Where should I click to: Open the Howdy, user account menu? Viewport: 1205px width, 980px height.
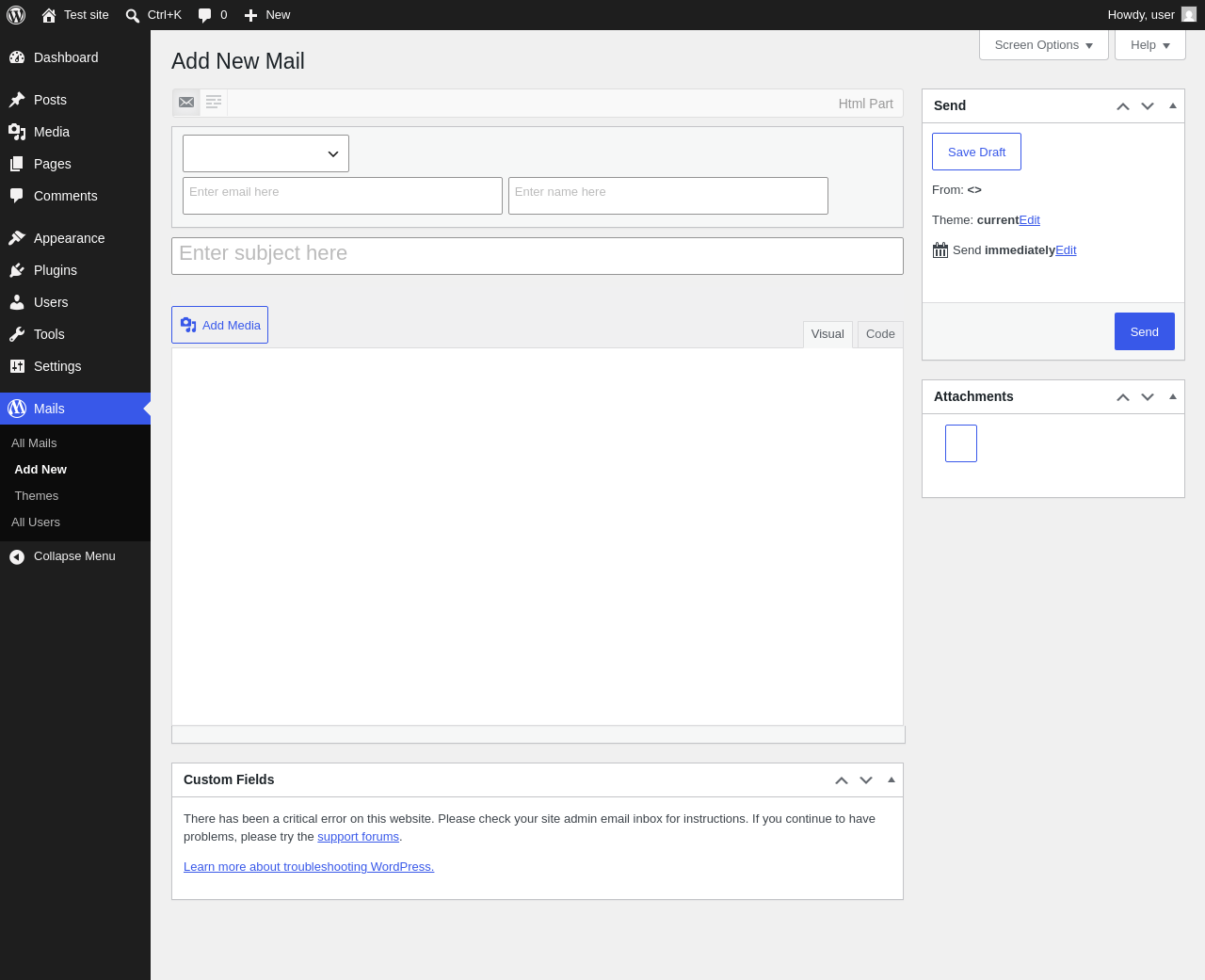coord(1151,15)
